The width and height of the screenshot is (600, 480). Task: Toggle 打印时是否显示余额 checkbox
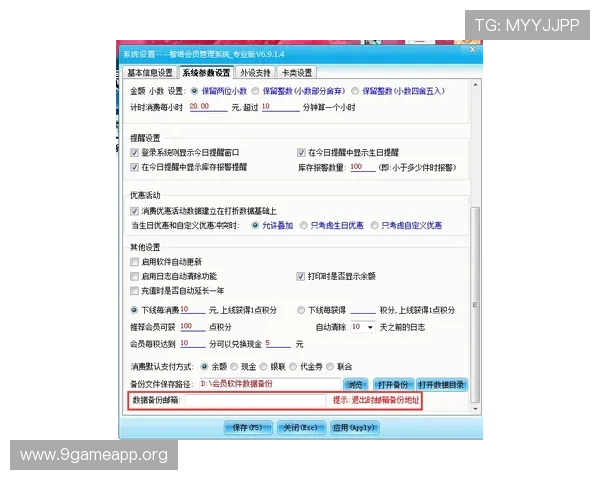[300, 276]
